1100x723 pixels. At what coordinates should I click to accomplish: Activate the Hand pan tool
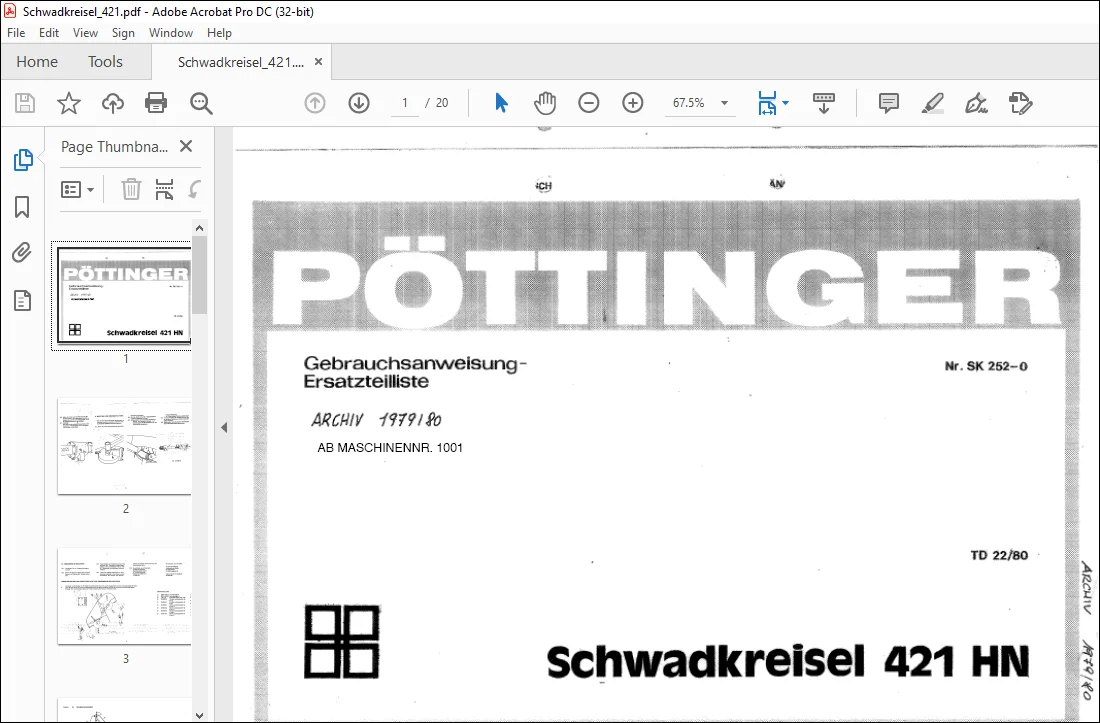pos(545,103)
